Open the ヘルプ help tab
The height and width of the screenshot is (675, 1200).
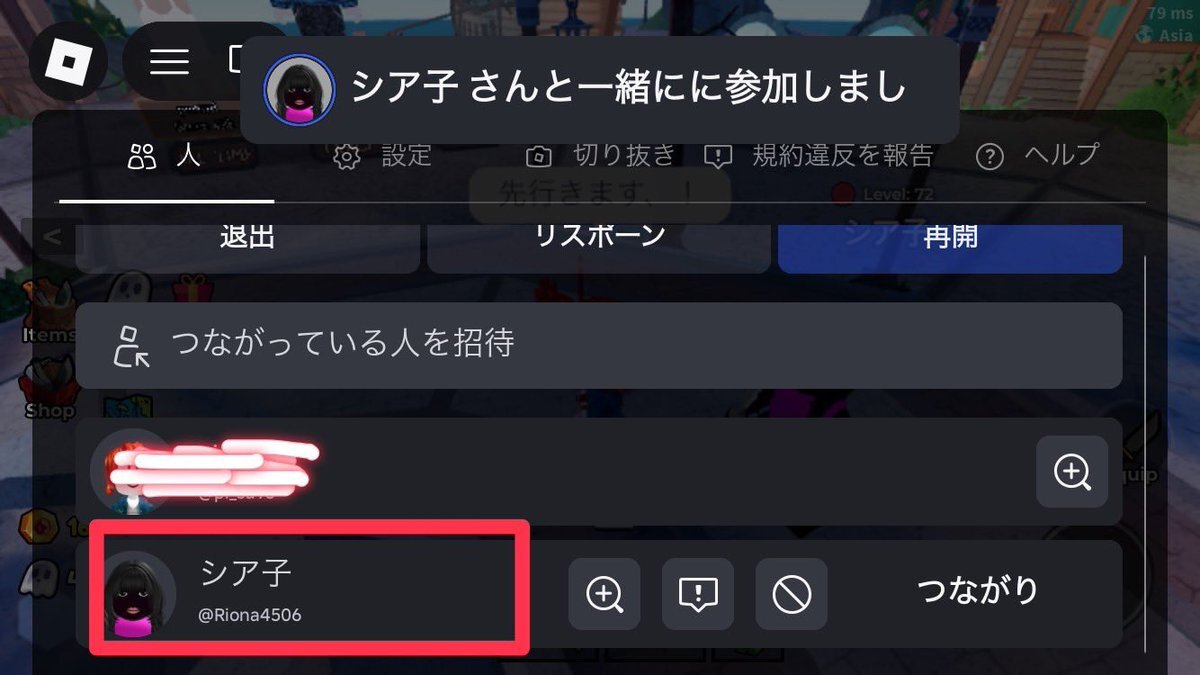click(1037, 156)
